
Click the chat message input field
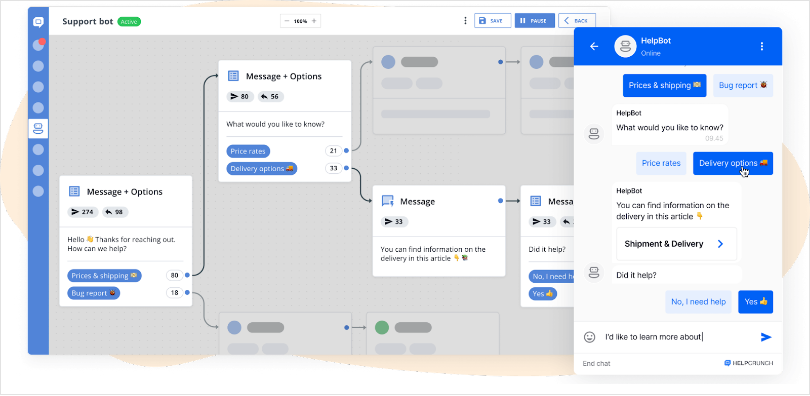[x=677, y=337]
